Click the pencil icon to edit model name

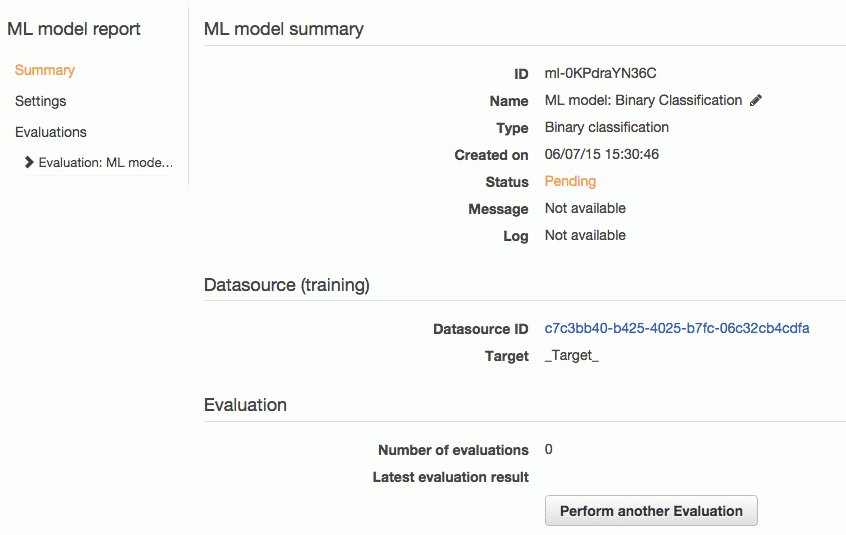(x=756, y=100)
